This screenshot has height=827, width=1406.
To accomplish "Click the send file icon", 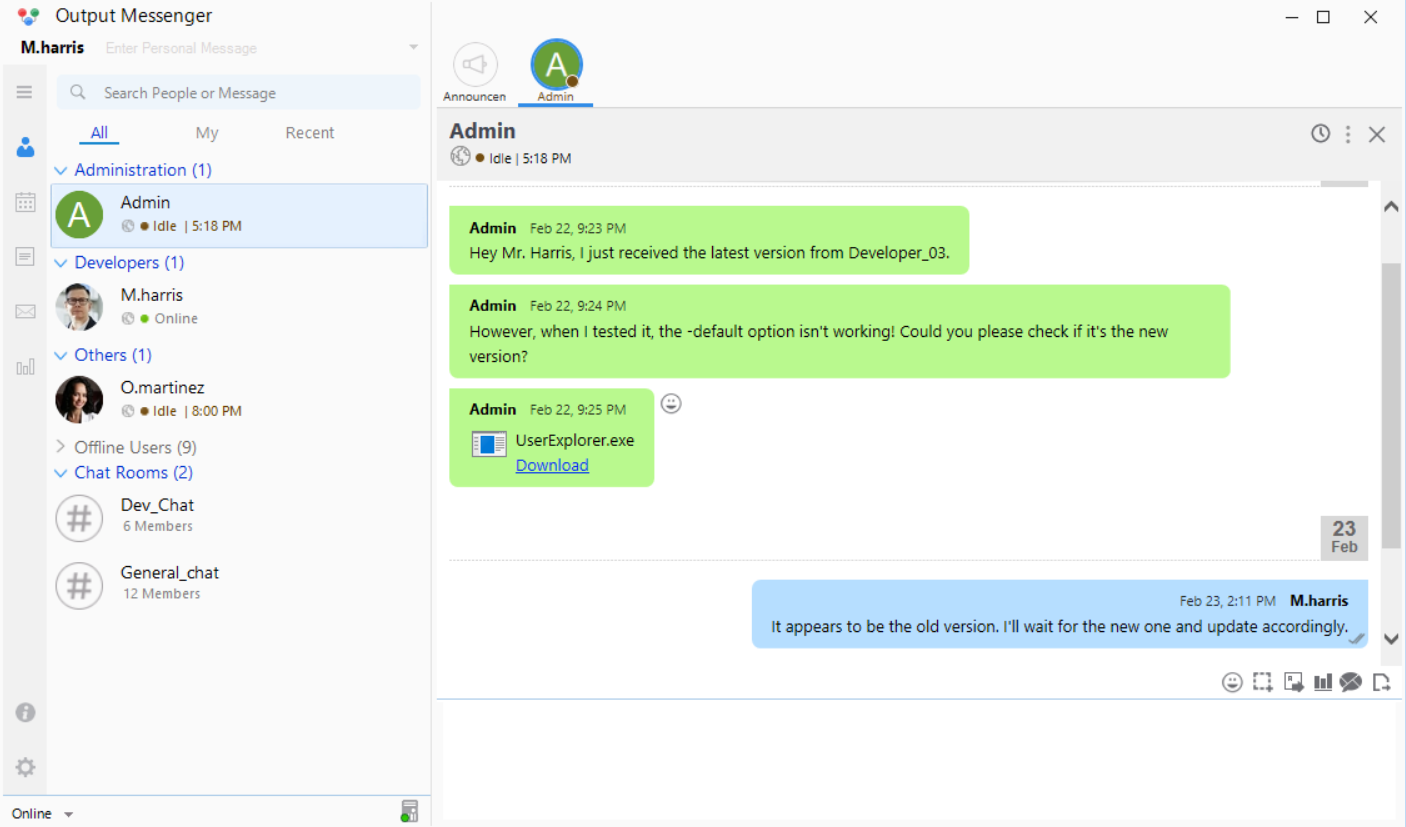I will click(x=1382, y=682).
